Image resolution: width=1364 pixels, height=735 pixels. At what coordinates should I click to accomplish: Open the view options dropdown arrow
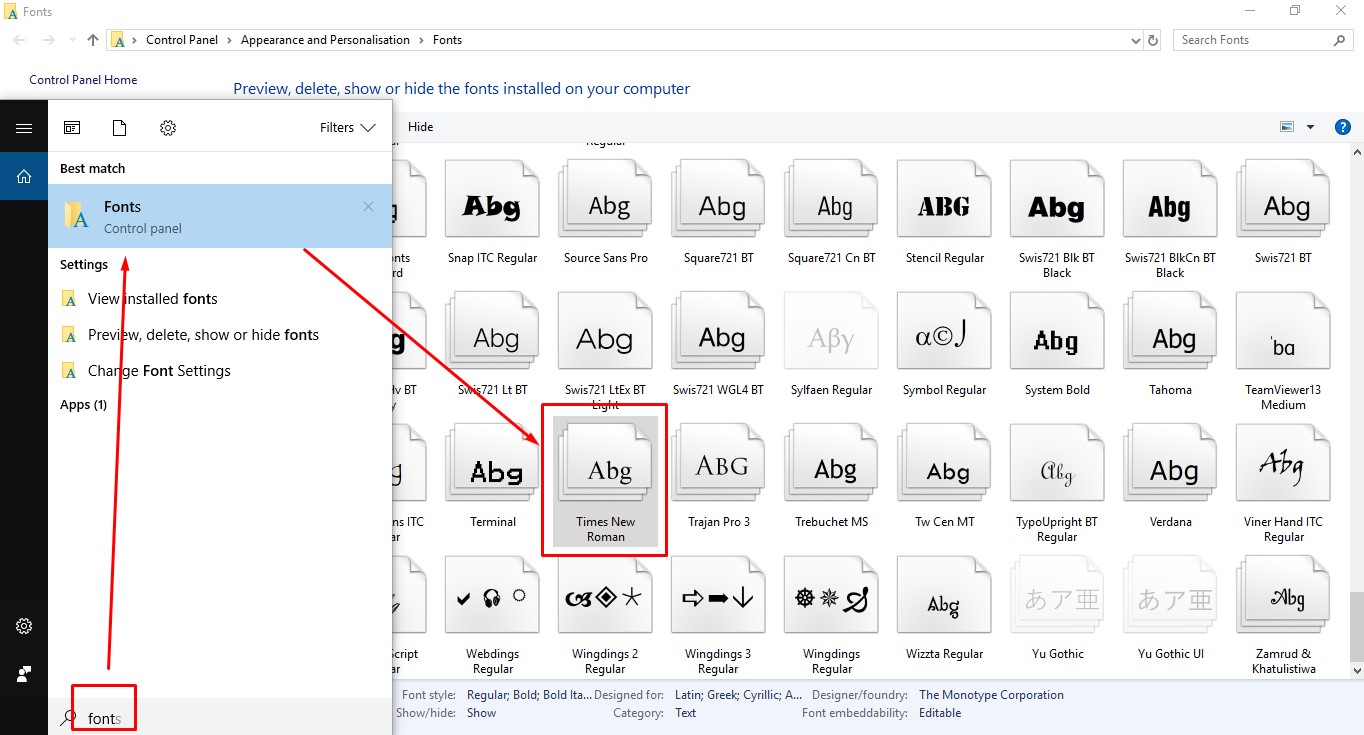click(x=1310, y=127)
